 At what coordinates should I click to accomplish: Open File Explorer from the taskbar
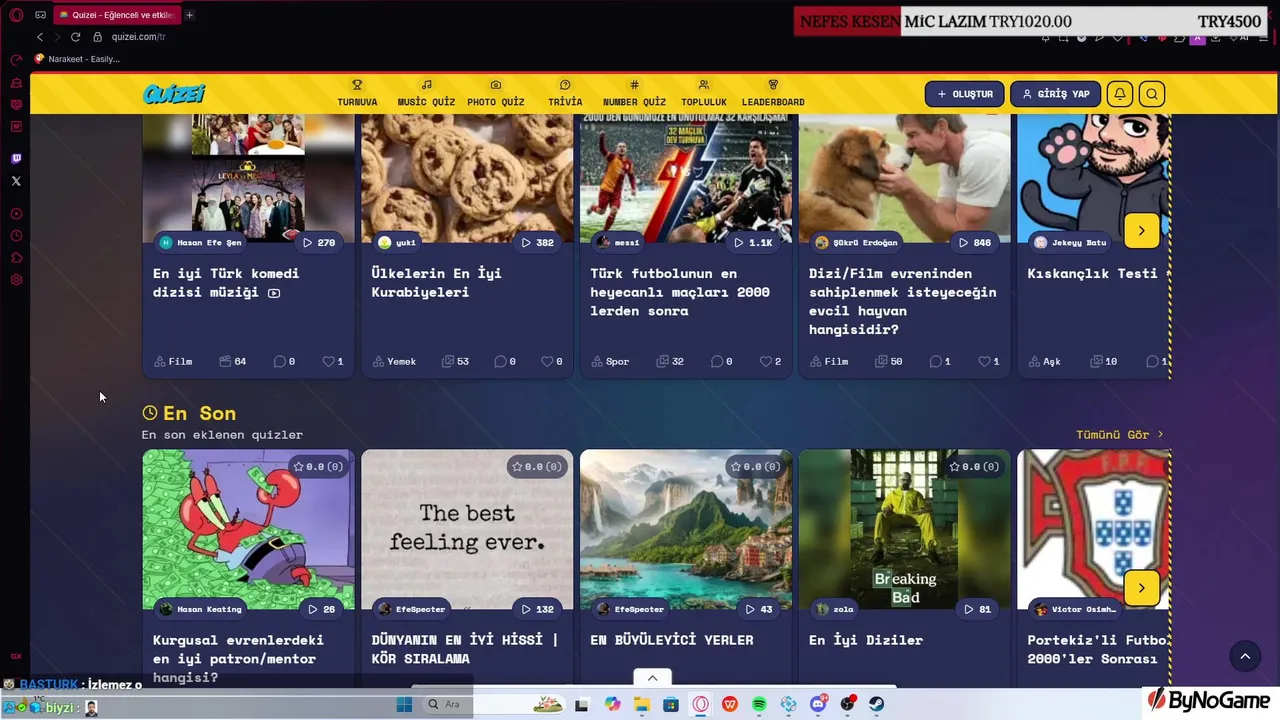(x=641, y=705)
